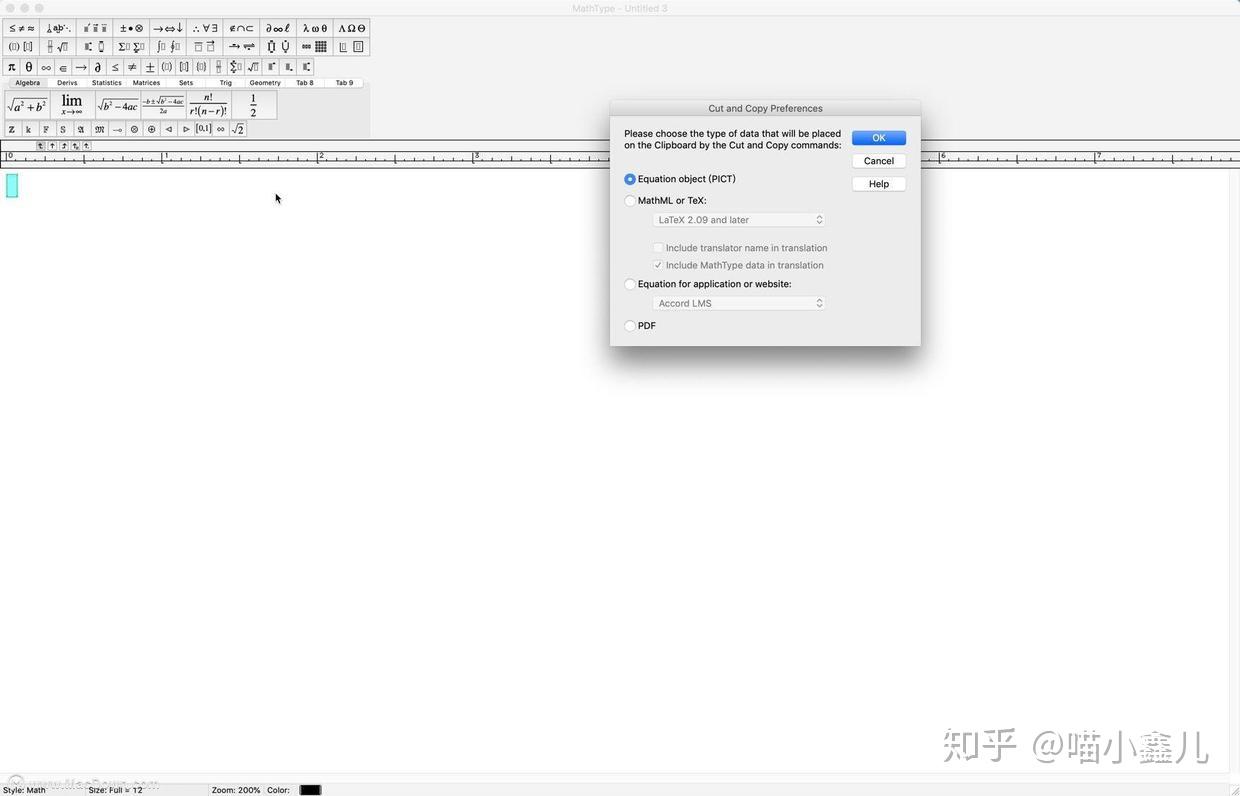The image size is (1240, 796).
Task: Open the Geometry expression tab
Action: (265, 83)
